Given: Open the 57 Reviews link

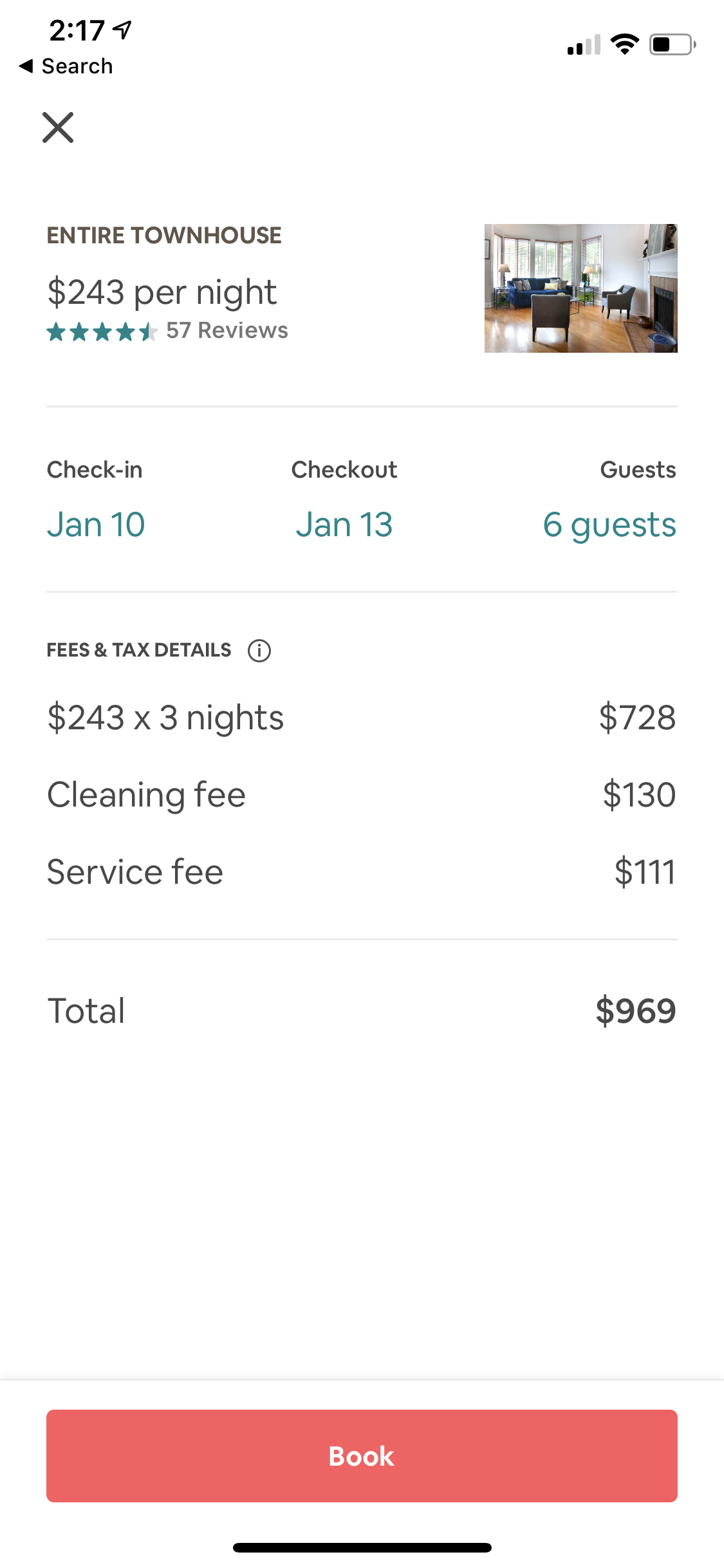Looking at the screenshot, I should (227, 330).
